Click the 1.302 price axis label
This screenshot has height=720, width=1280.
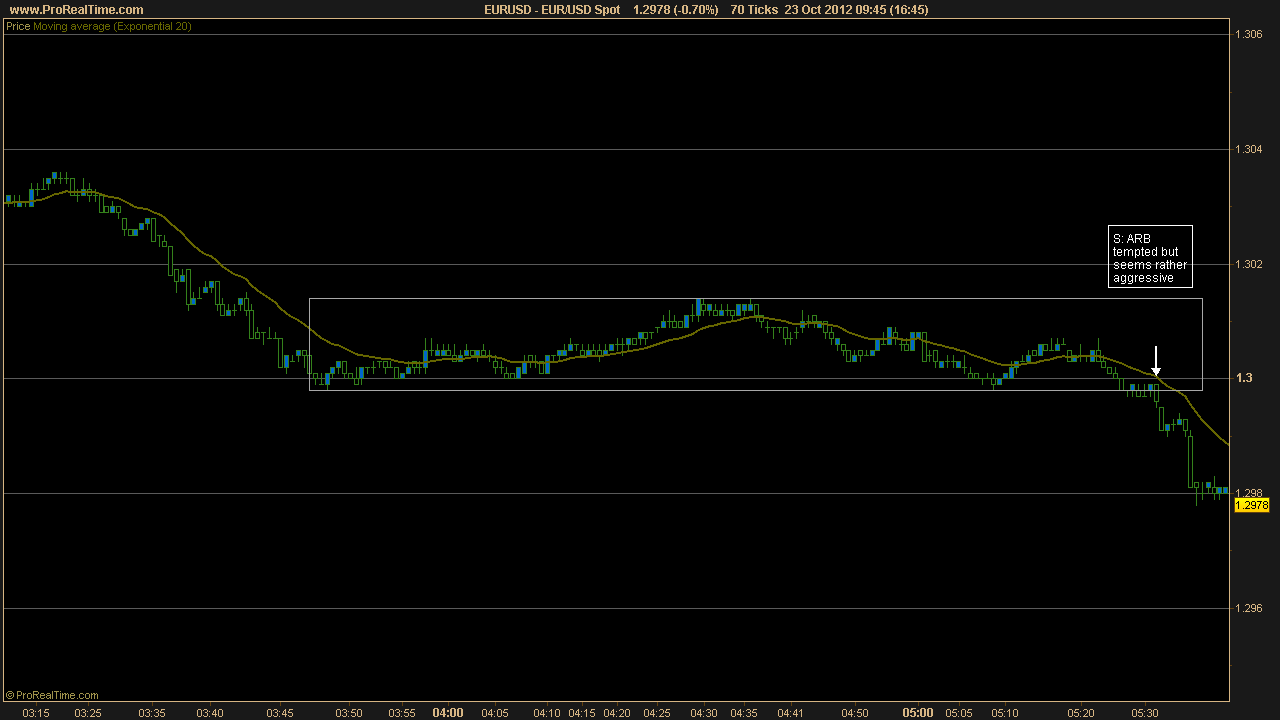pyautogui.click(x=1250, y=264)
